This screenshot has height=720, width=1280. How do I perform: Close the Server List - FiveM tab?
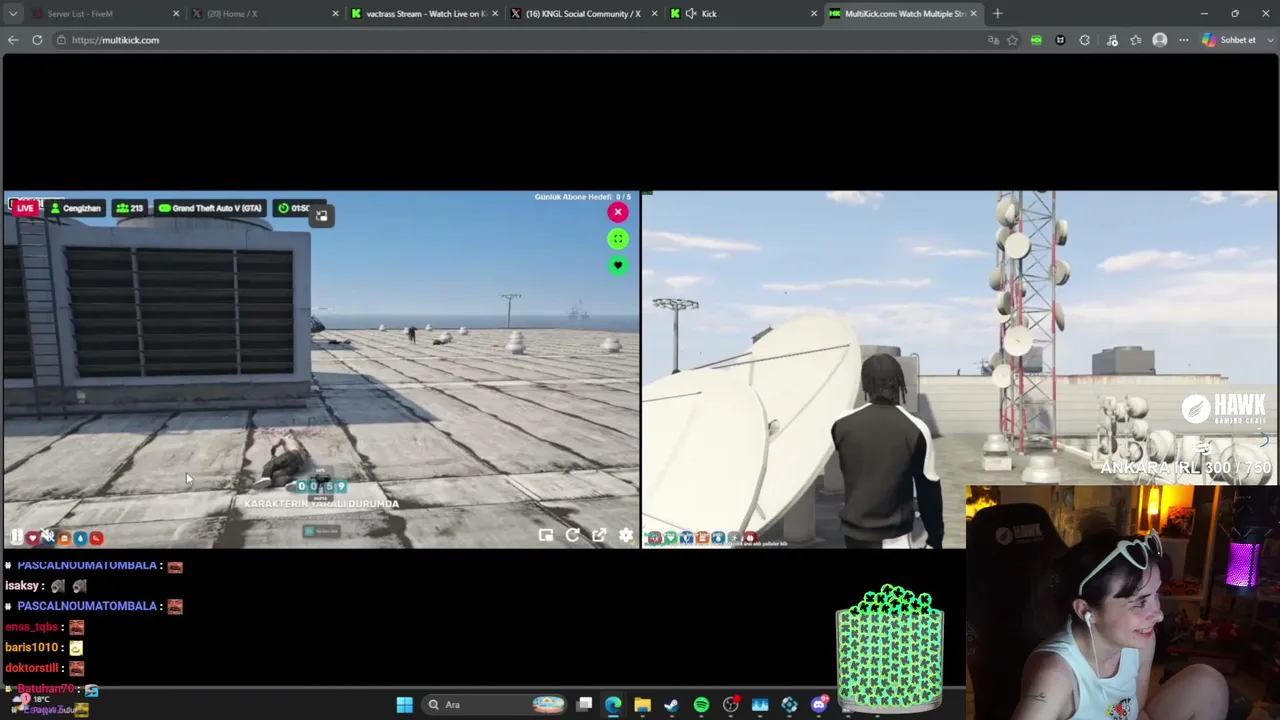tap(176, 14)
